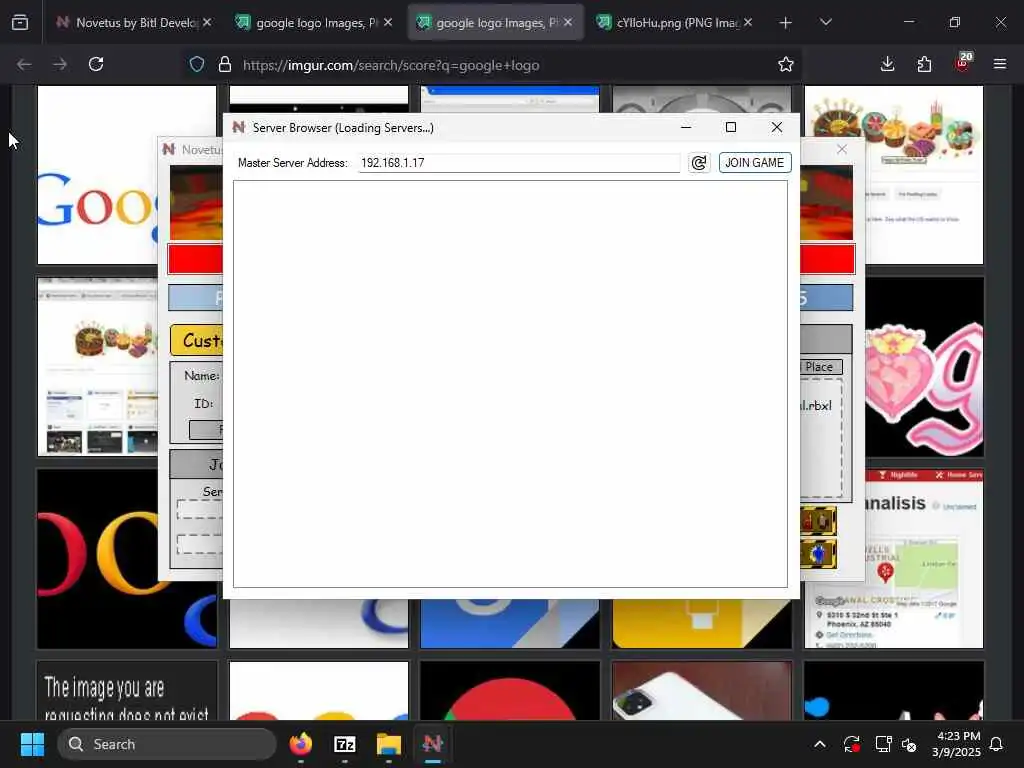Click the site security padlock icon
This screenshot has width=1024, height=768.
[x=225, y=65]
